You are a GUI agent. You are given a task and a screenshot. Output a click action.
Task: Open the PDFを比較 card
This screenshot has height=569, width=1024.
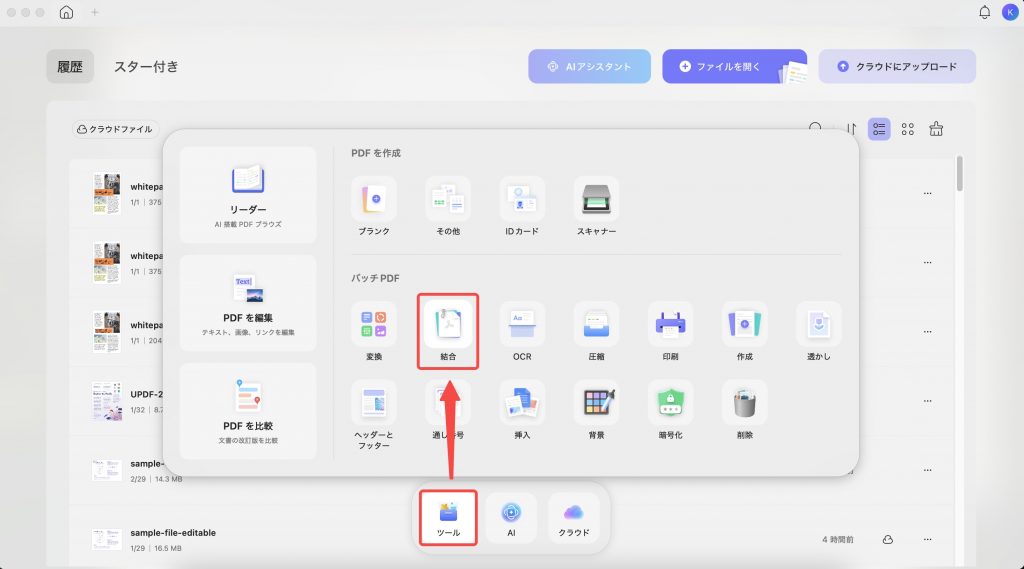[x=248, y=411]
